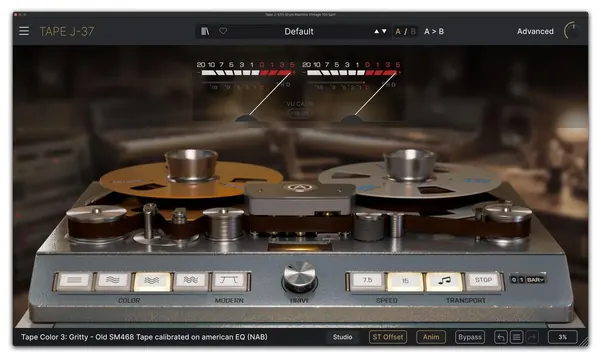Open the edit history list icon
Screen dimensions: 601x360
[x=516, y=337]
